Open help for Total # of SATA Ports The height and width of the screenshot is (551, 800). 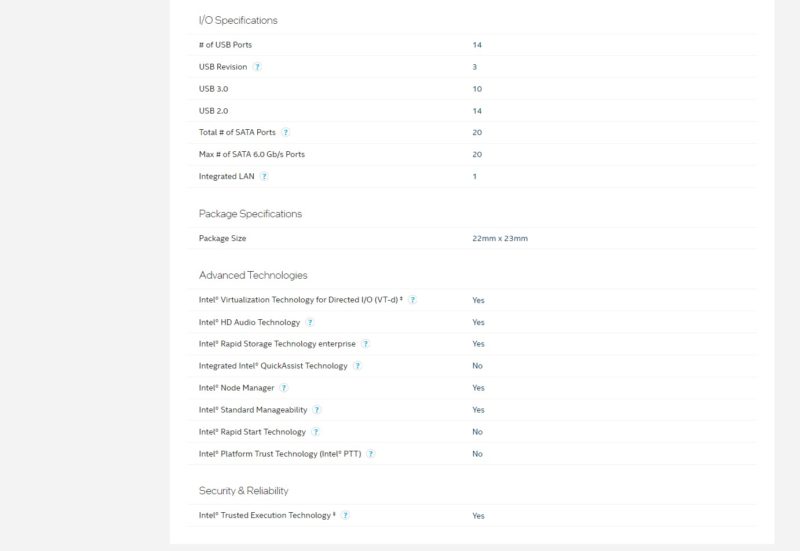pos(285,132)
